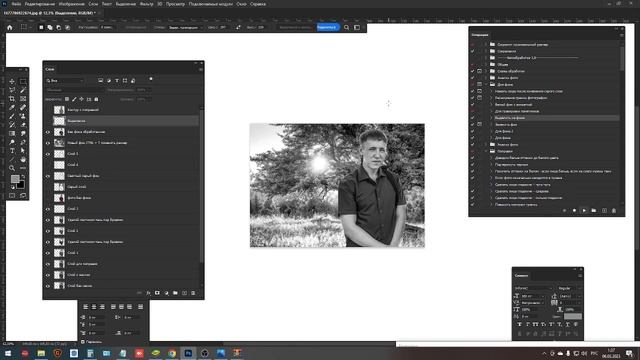Hide the 'Слой 3' layer
The height and width of the screenshot is (360, 640).
click(x=48, y=209)
